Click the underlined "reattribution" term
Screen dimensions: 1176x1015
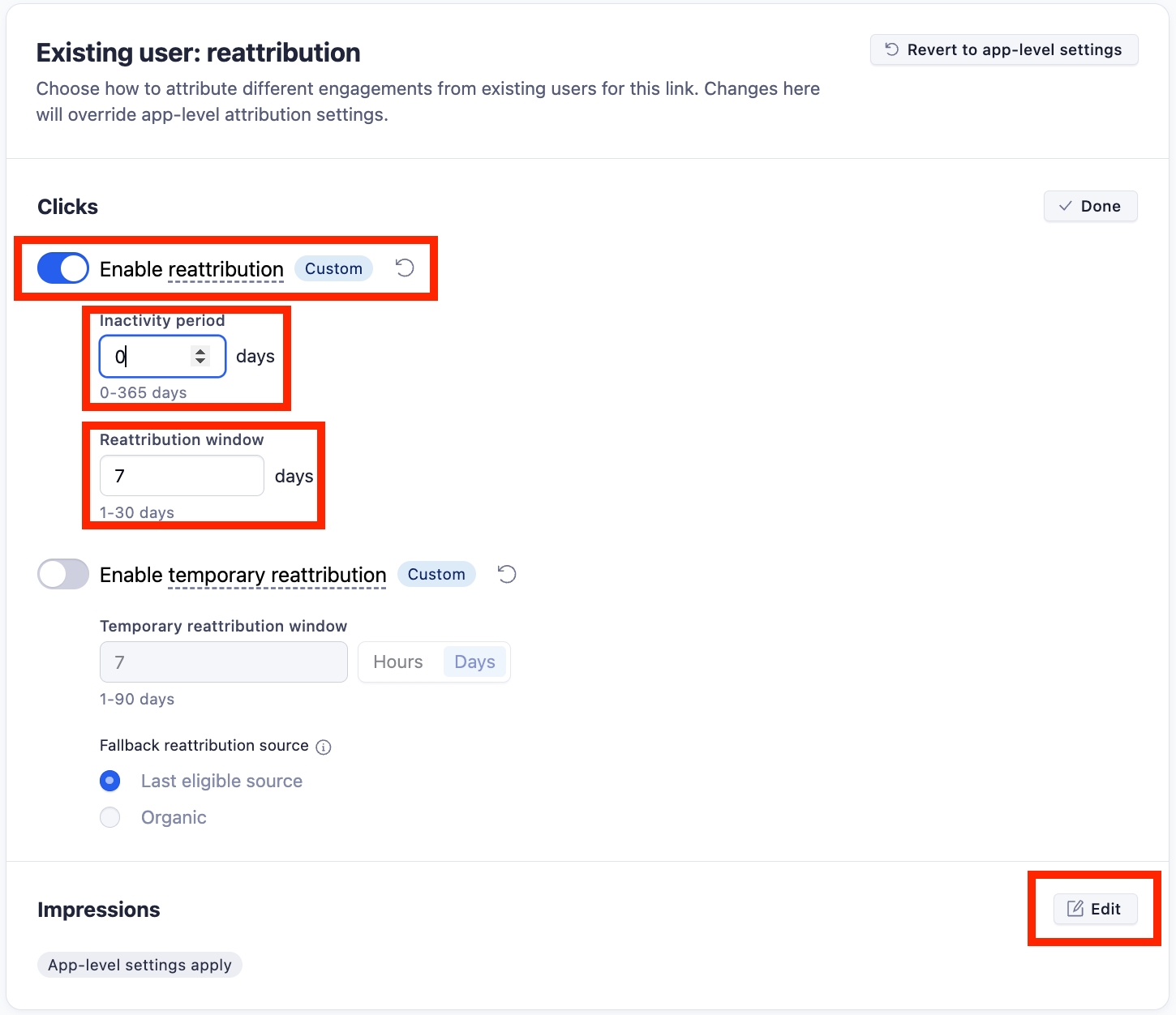(x=225, y=269)
